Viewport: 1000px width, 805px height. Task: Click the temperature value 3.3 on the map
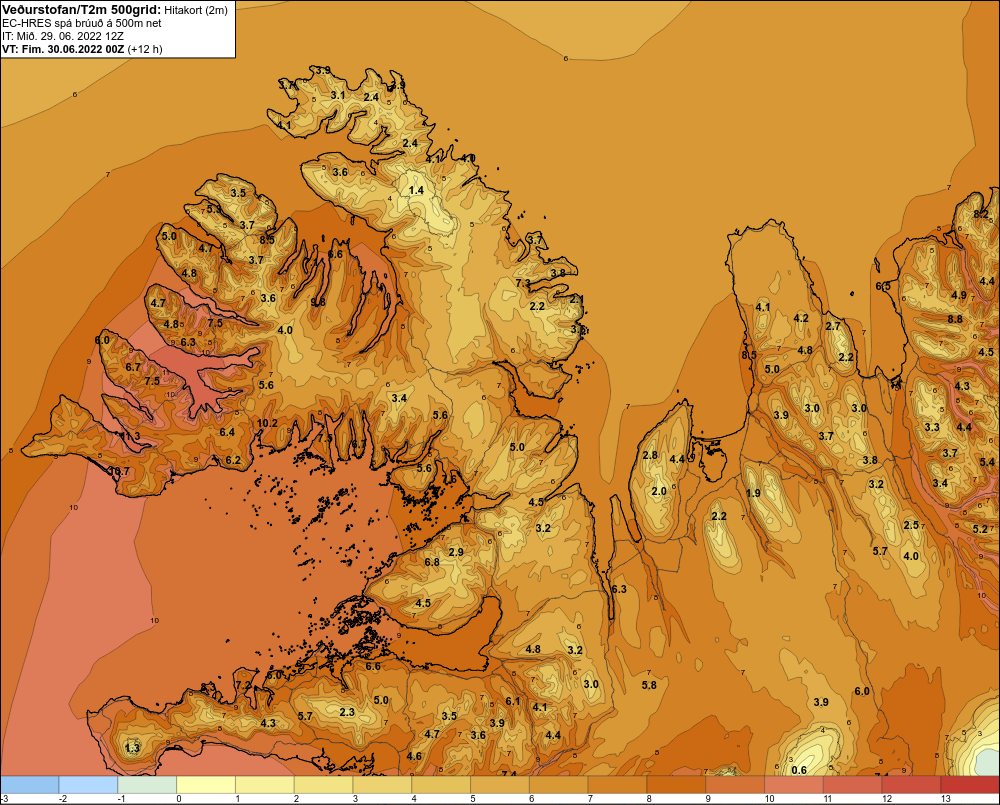(932, 427)
